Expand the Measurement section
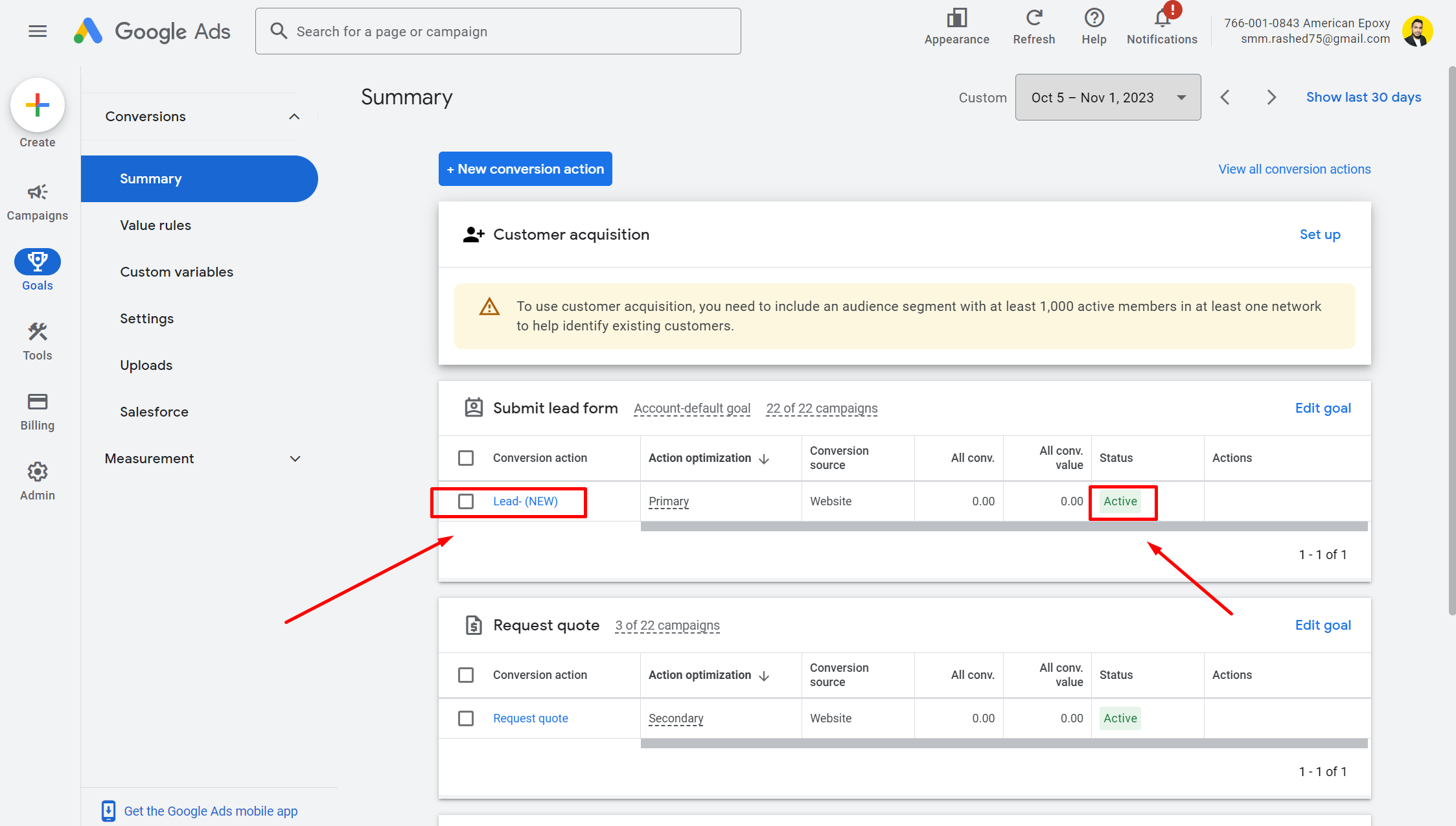 click(x=295, y=459)
